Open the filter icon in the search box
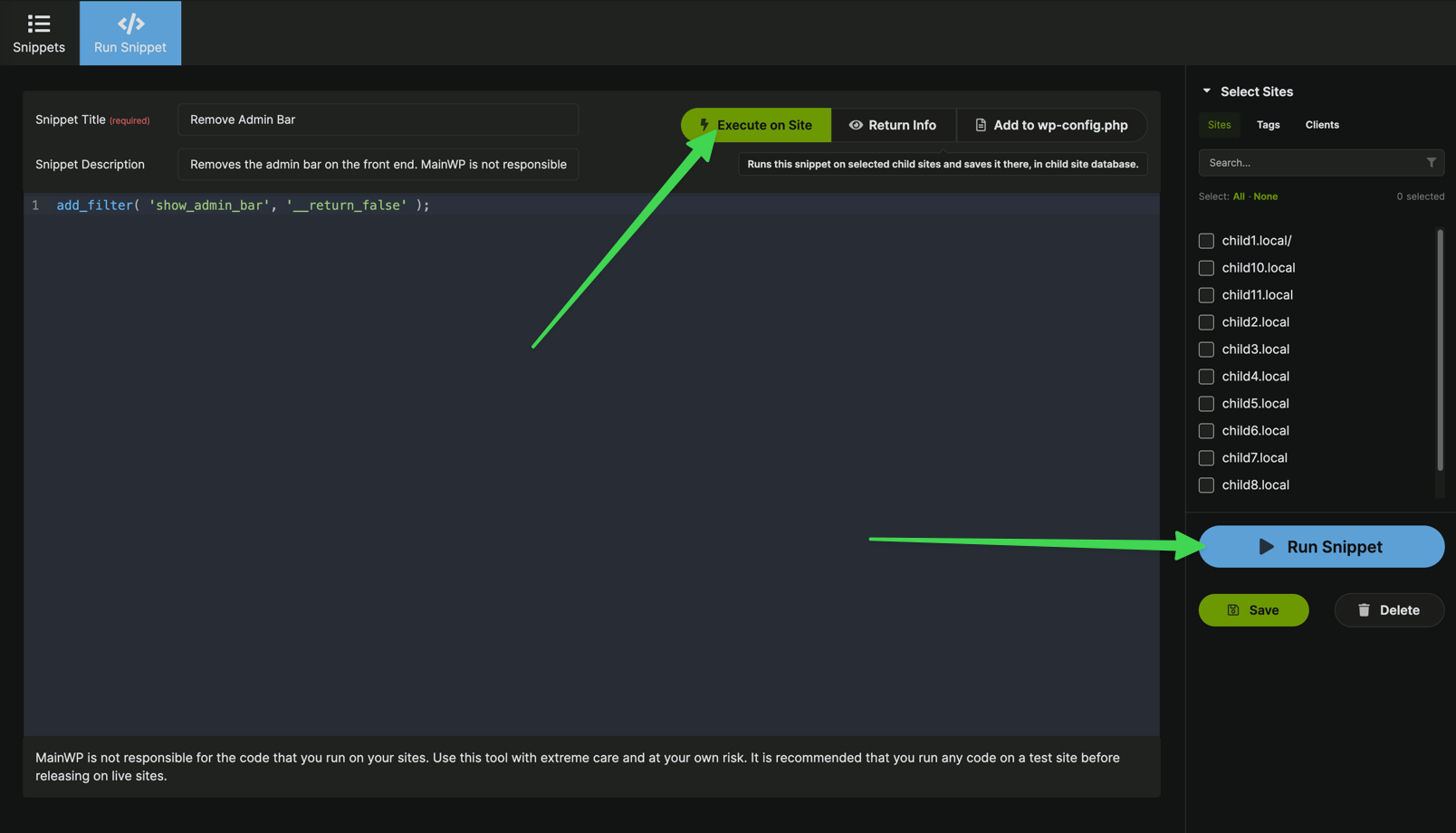 1432,163
